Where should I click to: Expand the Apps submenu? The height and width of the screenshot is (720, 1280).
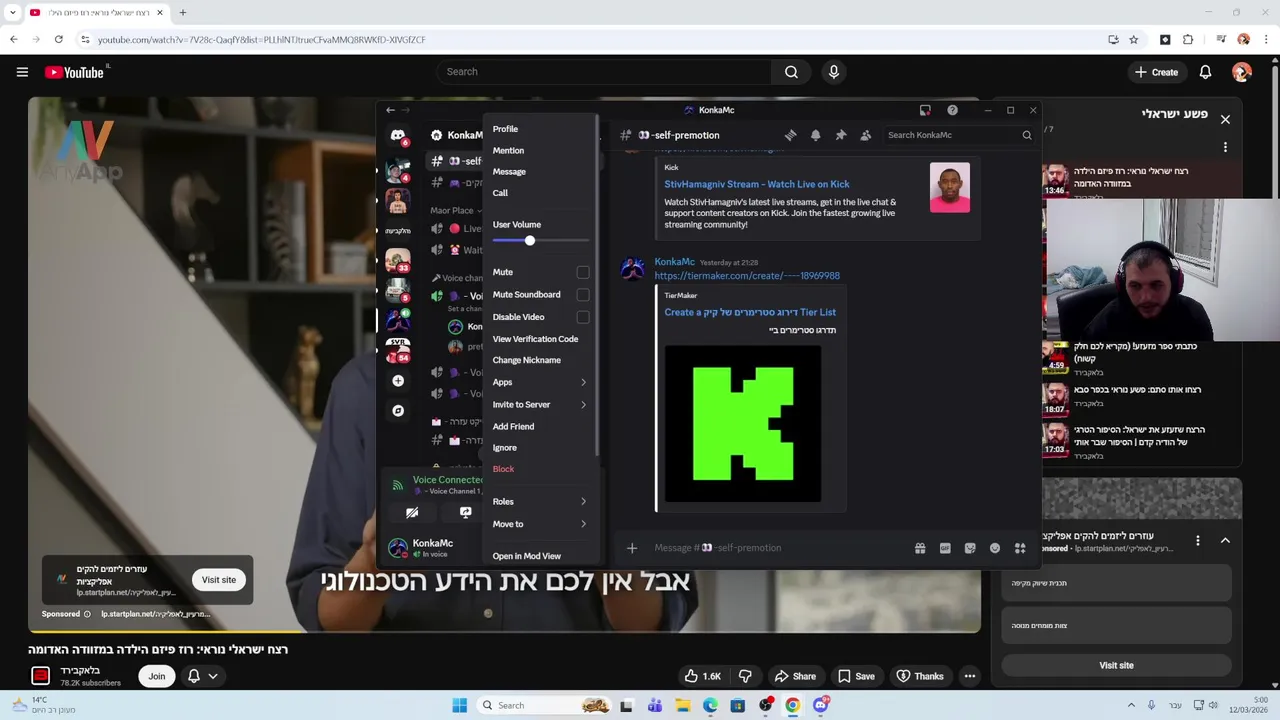539,382
